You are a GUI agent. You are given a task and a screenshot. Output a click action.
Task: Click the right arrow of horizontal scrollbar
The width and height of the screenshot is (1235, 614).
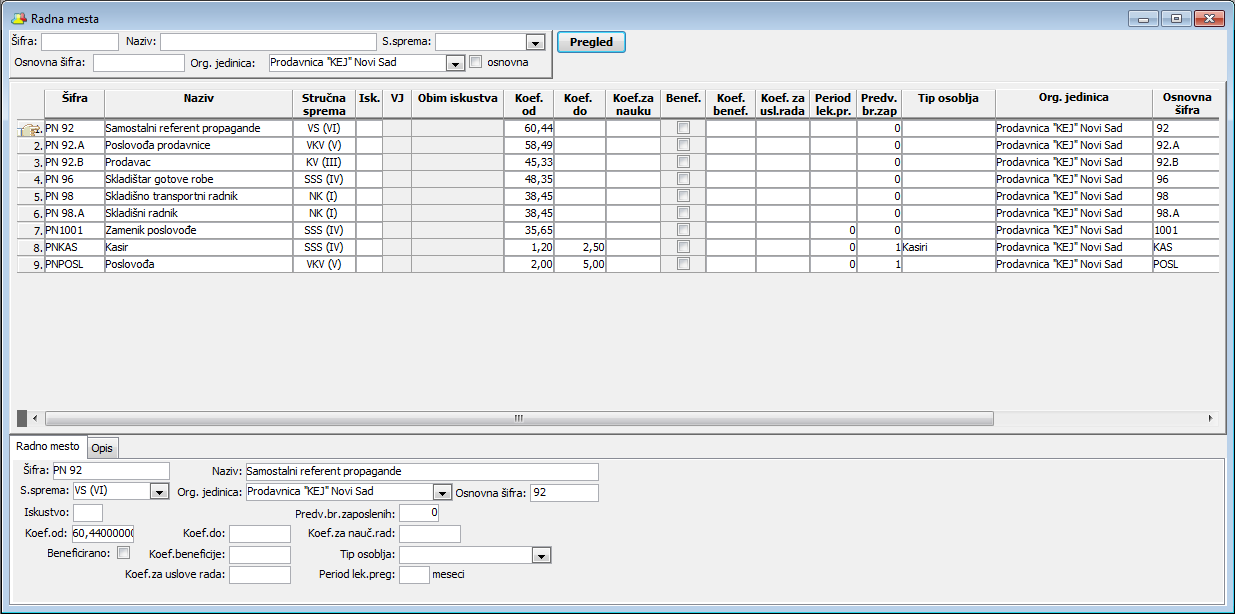coord(1209,418)
